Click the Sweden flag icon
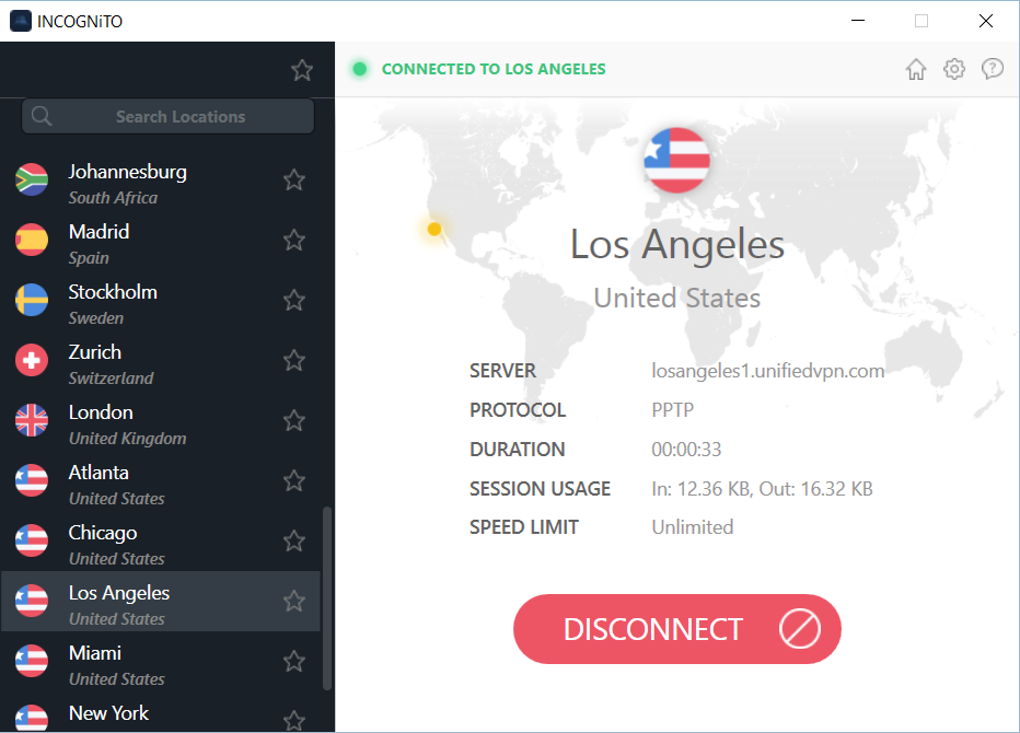The image size is (1020, 733). 32,300
